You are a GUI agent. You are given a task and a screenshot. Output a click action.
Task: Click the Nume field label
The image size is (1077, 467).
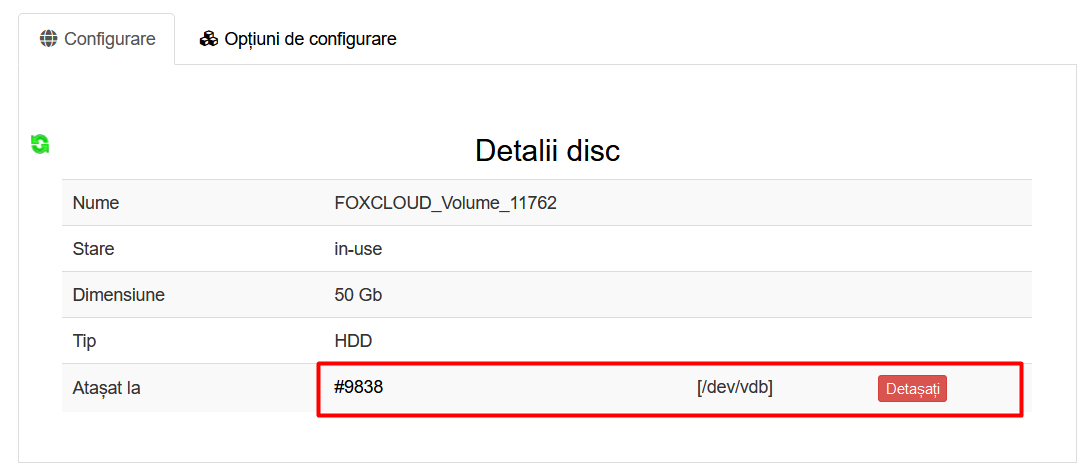coord(96,203)
